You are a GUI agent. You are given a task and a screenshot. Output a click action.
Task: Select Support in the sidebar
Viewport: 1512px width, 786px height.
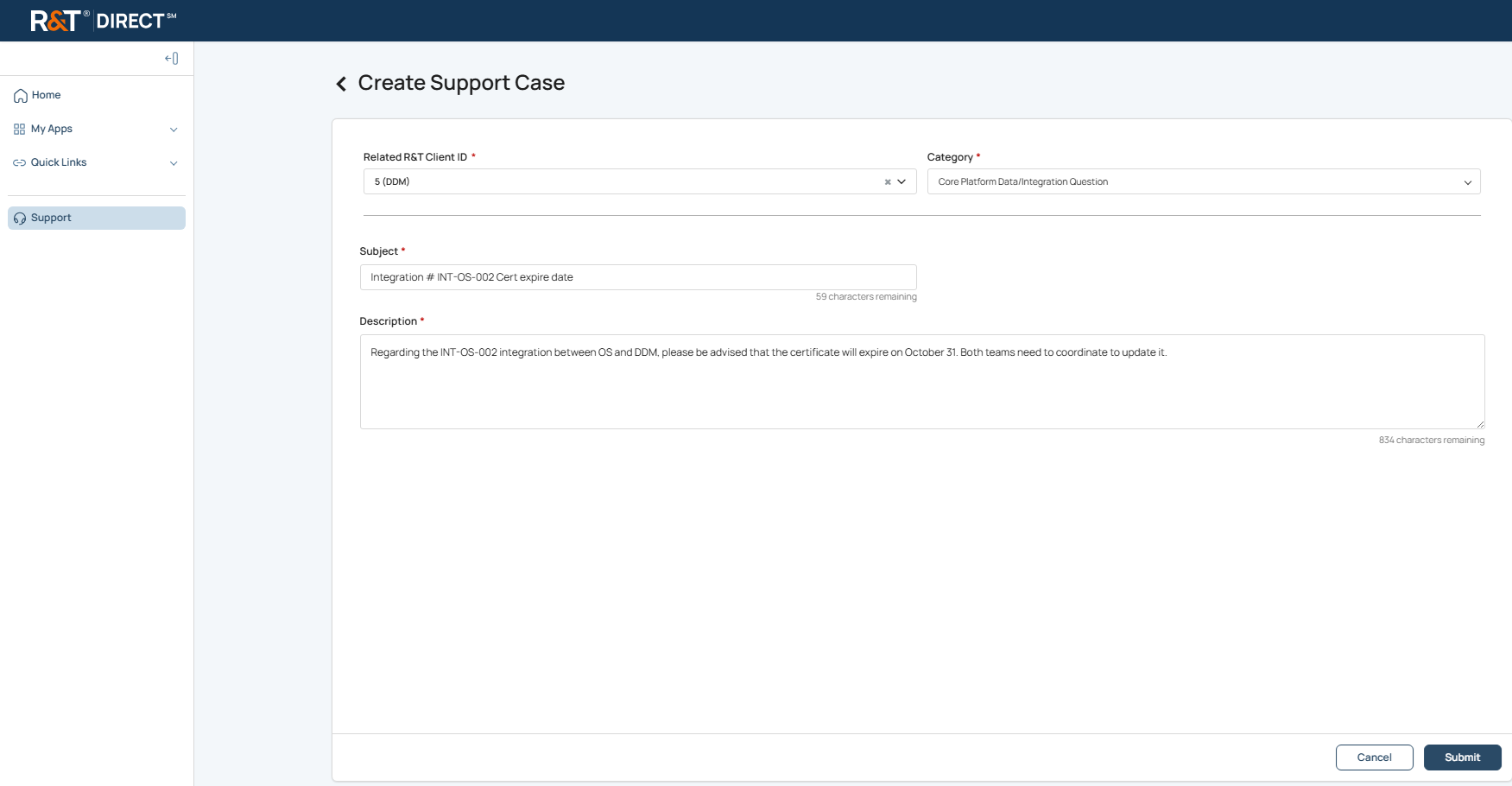97,219
